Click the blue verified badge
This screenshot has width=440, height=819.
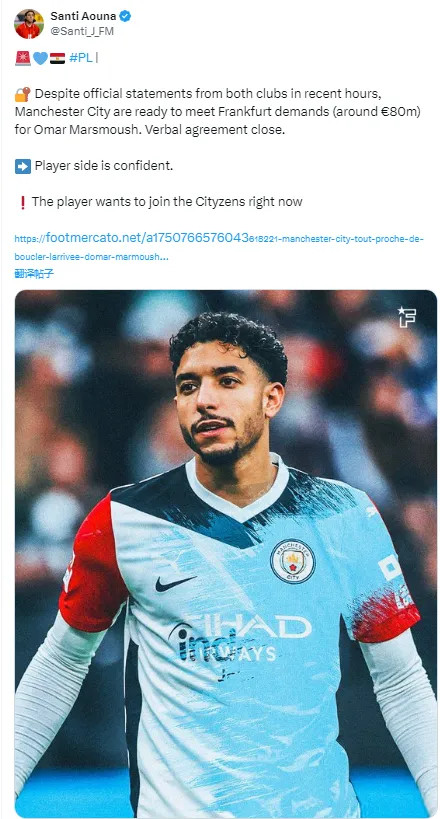click(125, 16)
